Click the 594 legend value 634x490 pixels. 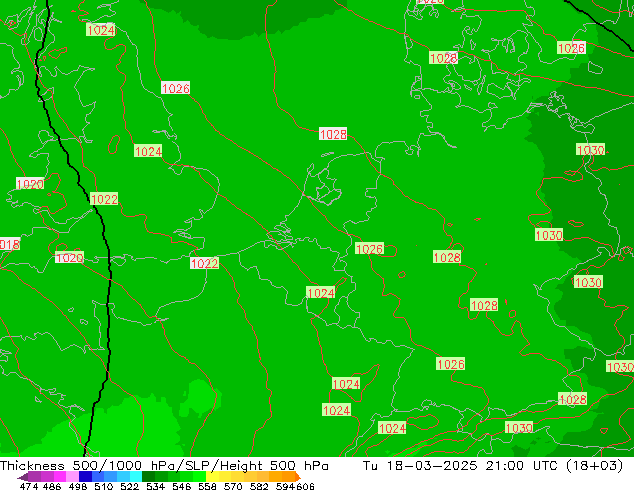pos(285,486)
